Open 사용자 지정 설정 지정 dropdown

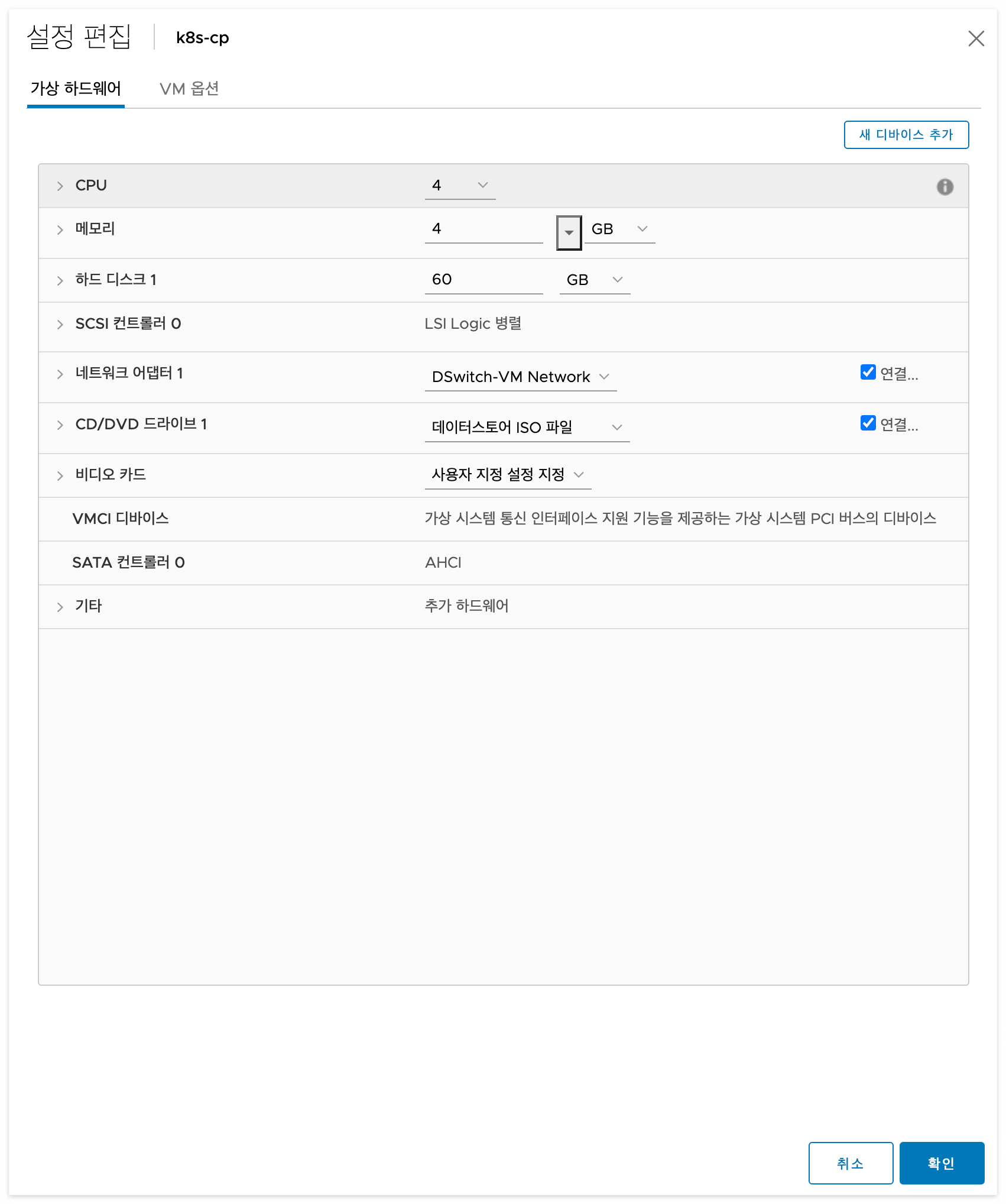508,475
